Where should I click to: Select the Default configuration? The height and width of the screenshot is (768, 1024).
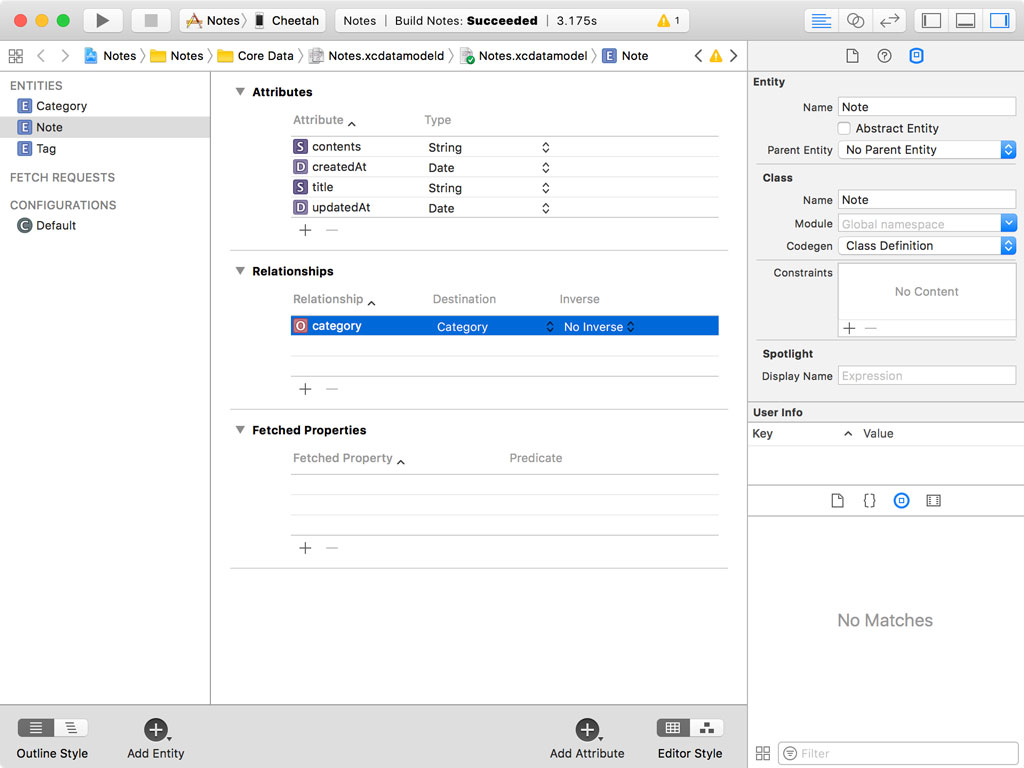56,226
